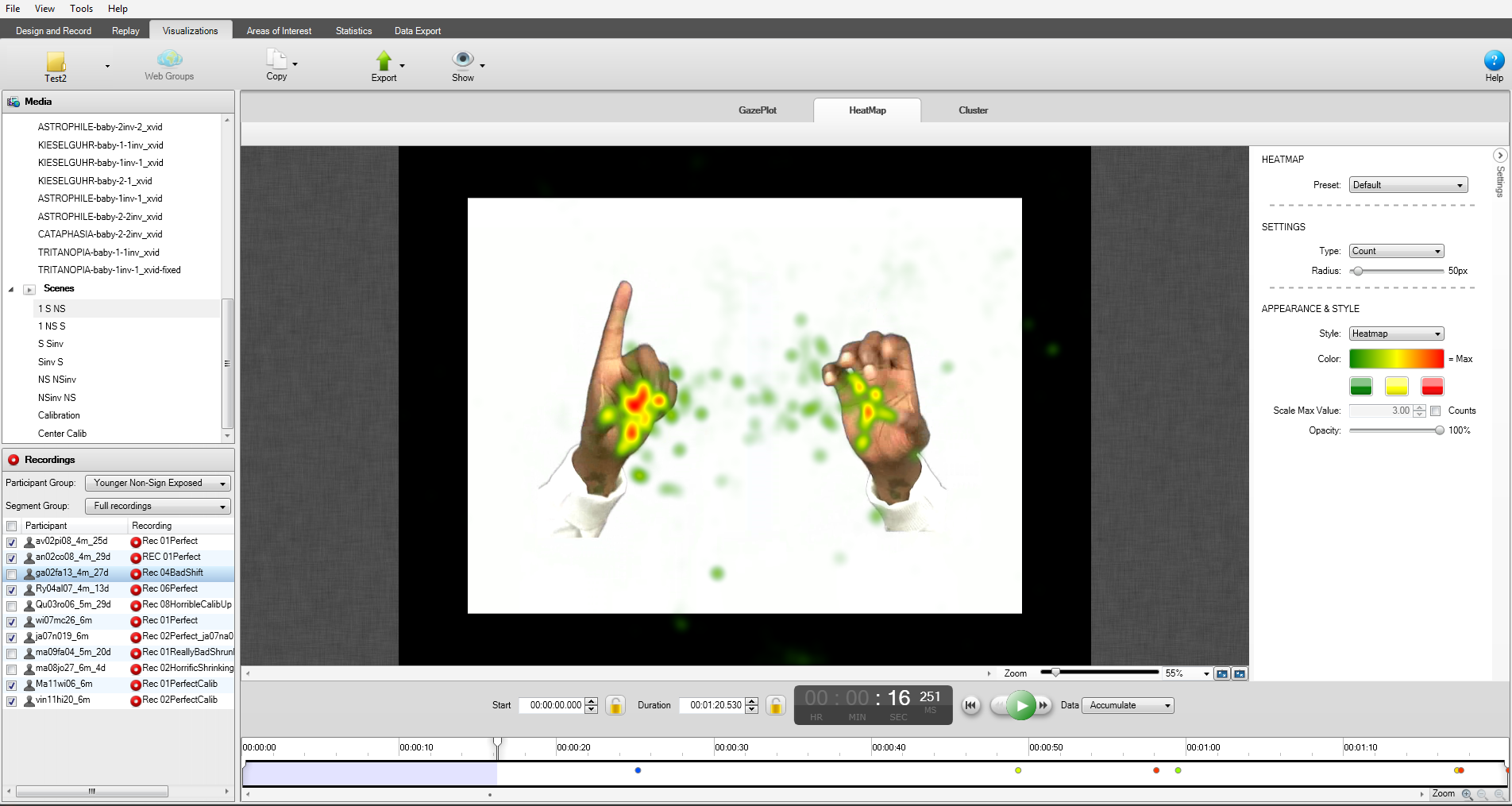
Task: Click the Show eye icon
Action: [x=463, y=59]
